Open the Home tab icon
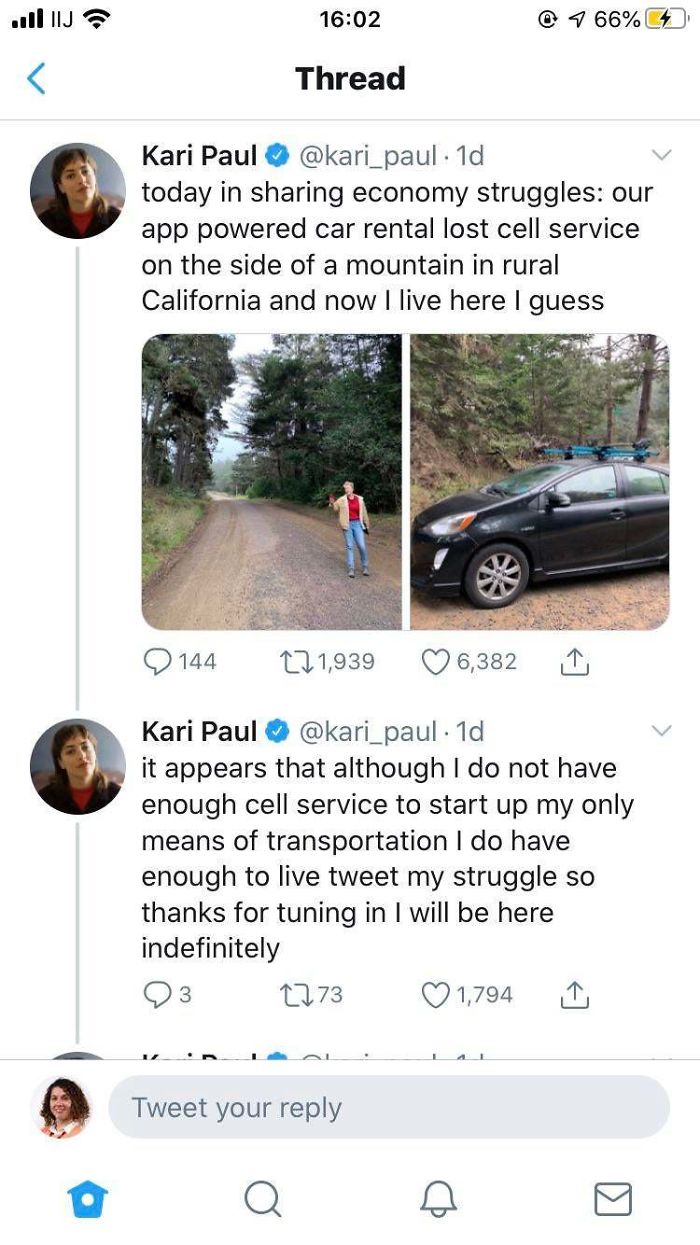The width and height of the screenshot is (700, 1245). tap(88, 1199)
